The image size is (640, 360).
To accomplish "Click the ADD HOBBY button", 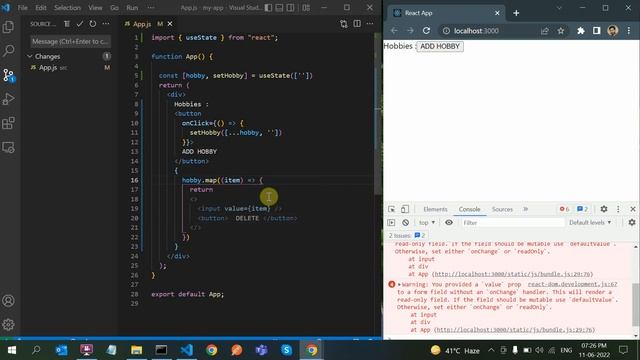I will [440, 46].
